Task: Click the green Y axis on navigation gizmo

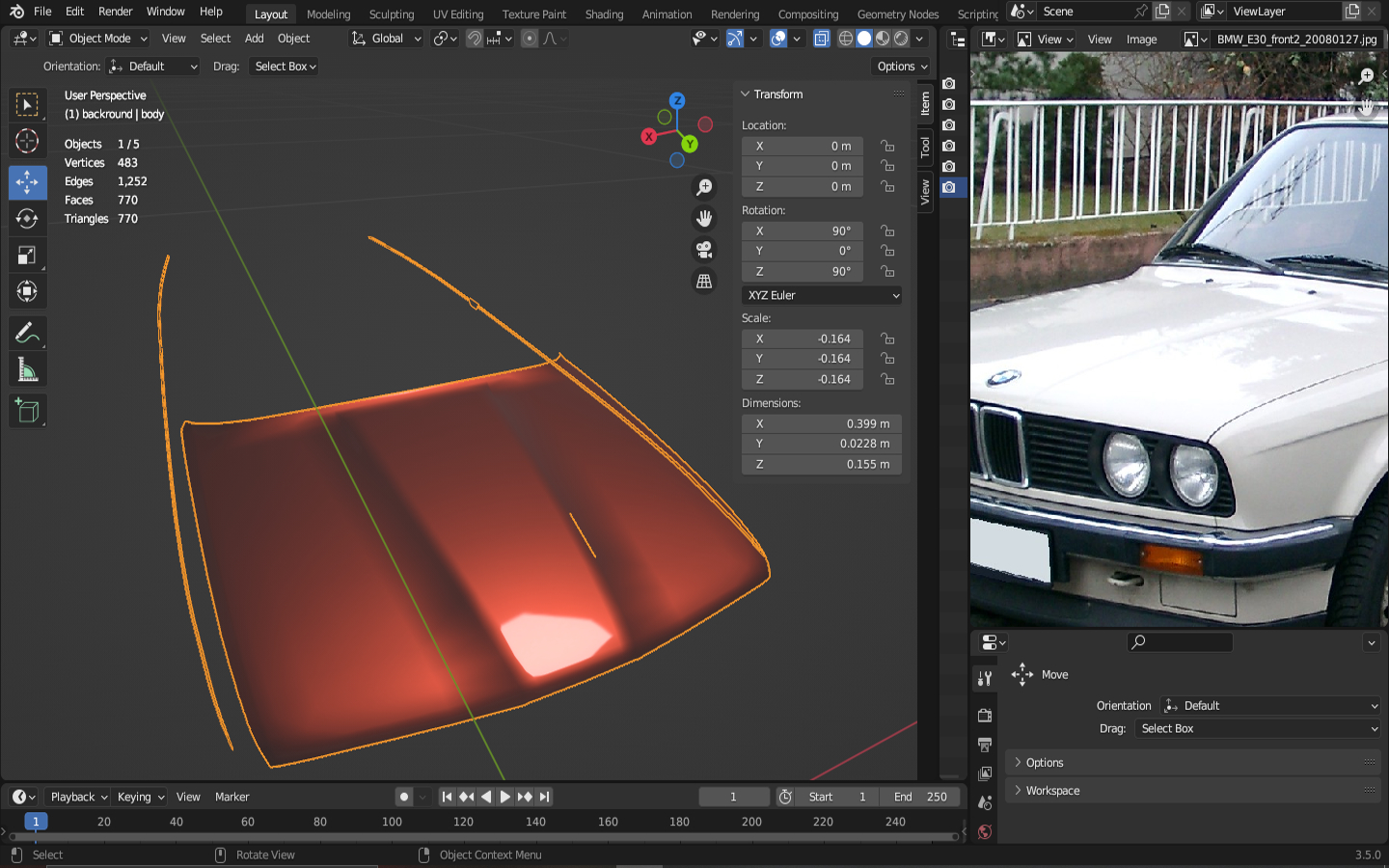Action: pyautogui.click(x=690, y=145)
